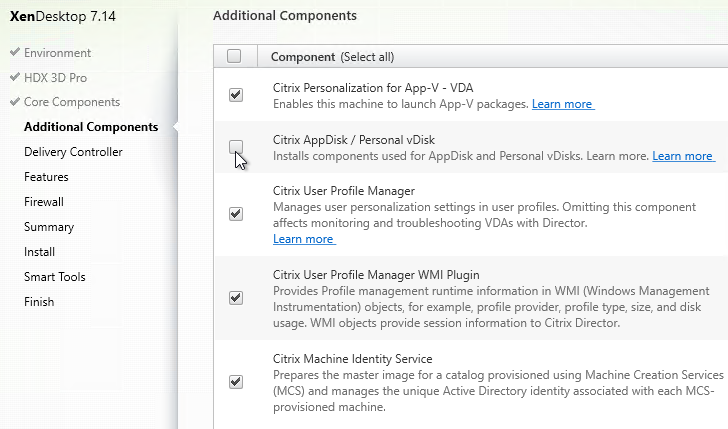Click the Component (Select all) column header

tap(332, 57)
